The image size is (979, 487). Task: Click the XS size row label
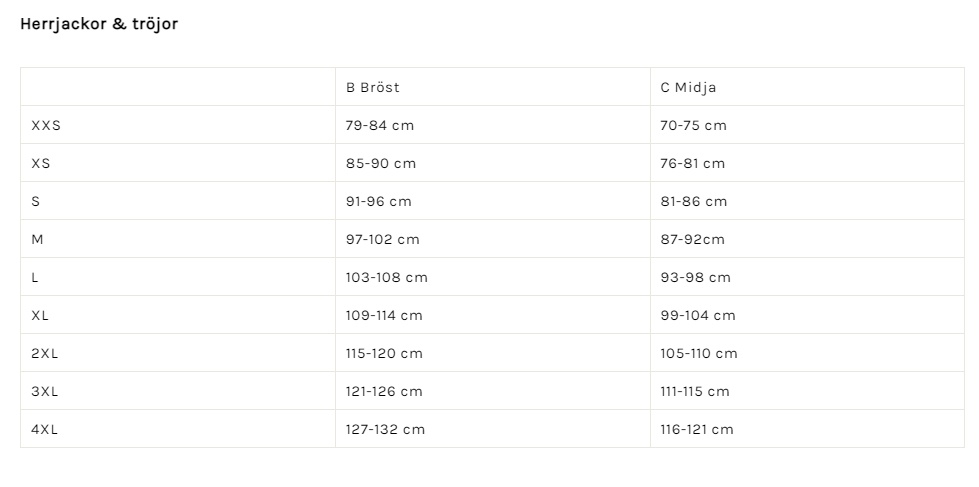41,163
